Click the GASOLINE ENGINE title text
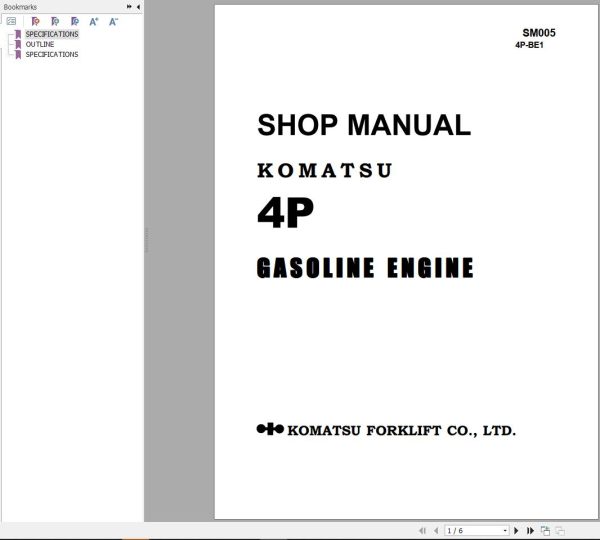The width and height of the screenshot is (600, 540). tap(365, 268)
